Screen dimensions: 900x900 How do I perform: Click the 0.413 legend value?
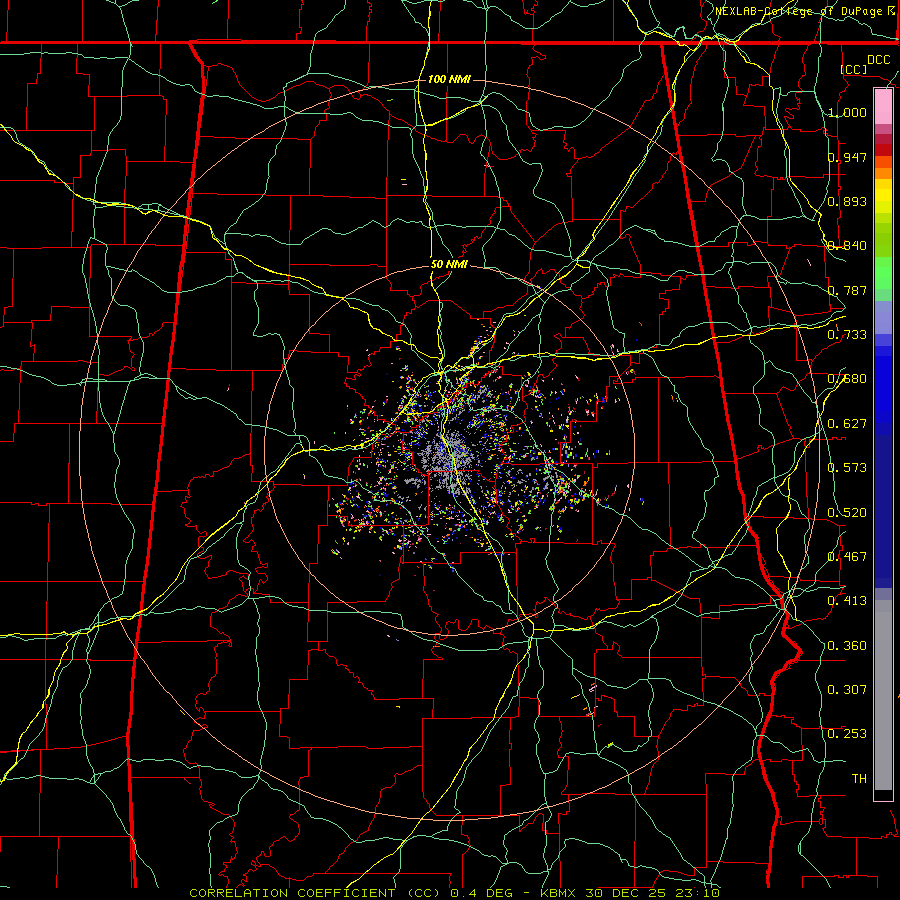point(847,601)
